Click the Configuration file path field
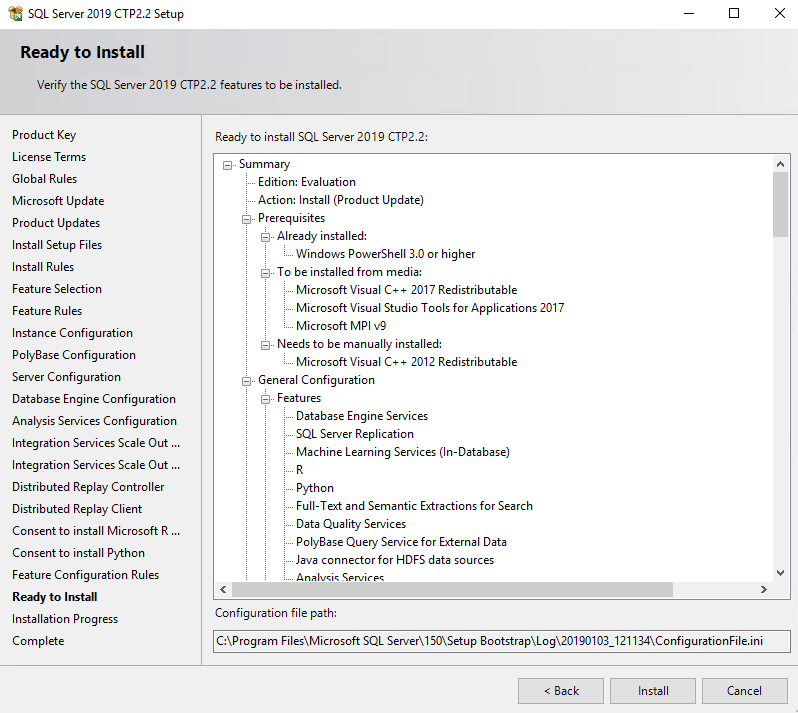 click(x=501, y=641)
